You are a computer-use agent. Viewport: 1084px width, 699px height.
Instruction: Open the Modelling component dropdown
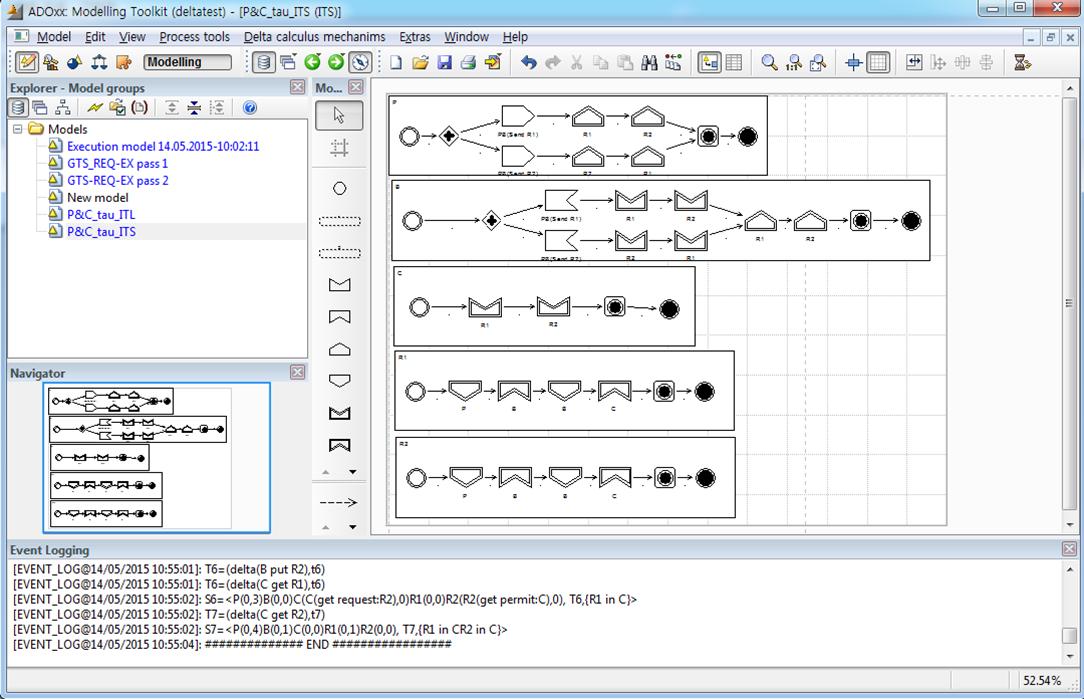(x=187, y=62)
